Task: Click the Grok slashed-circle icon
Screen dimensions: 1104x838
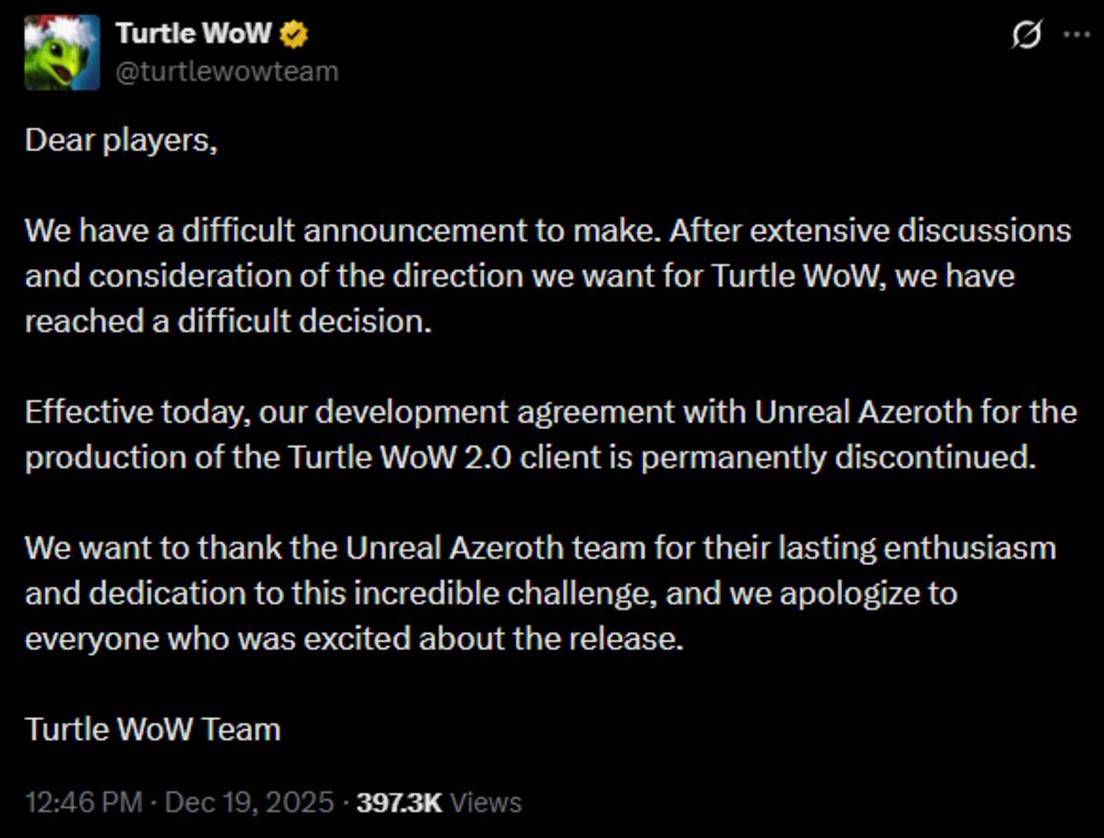Action: pyautogui.click(x=1027, y=35)
